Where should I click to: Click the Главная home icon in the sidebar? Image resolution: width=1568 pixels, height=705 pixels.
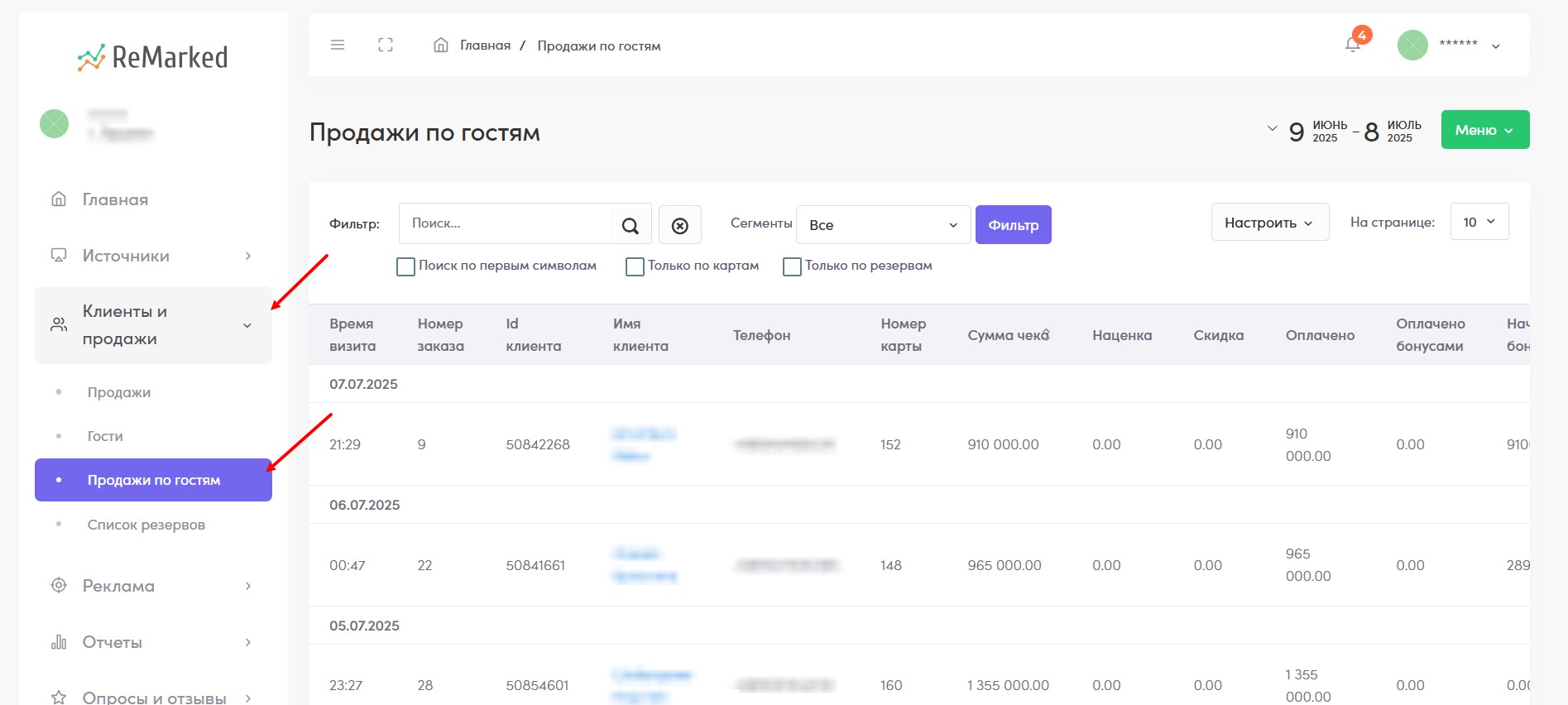59,199
